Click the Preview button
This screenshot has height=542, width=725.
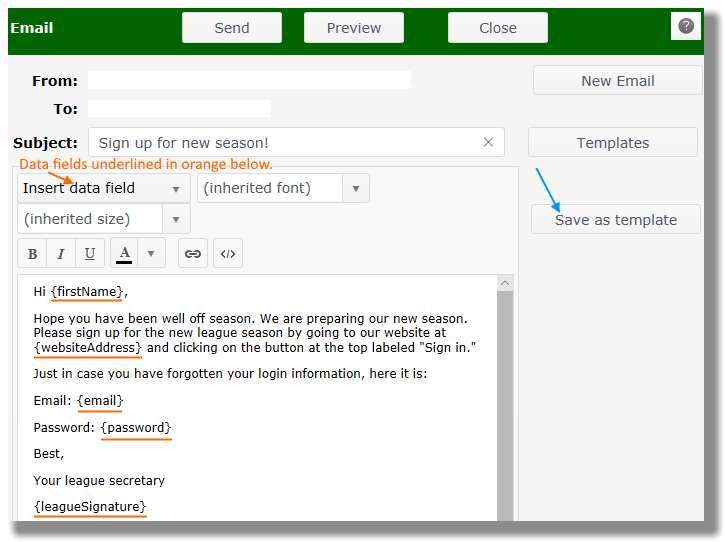[x=354, y=28]
